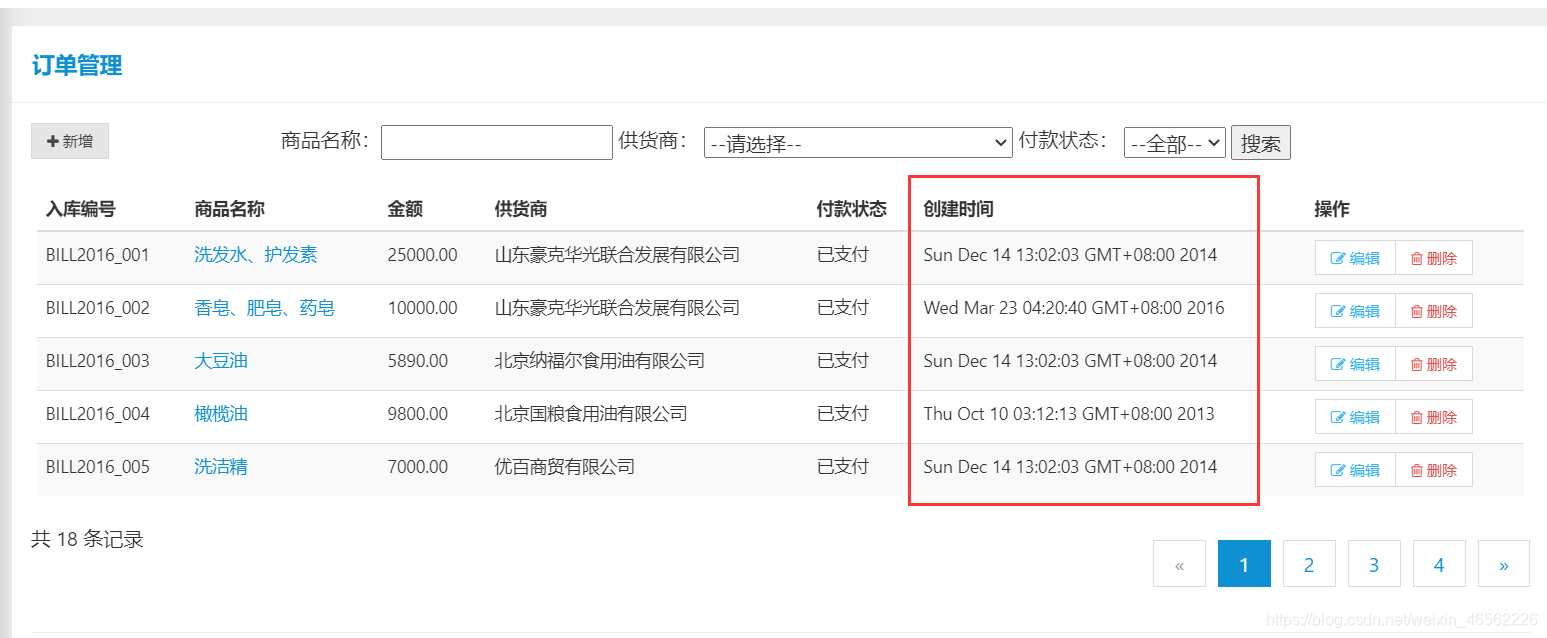Open the 大豆油 product link
The height and width of the screenshot is (638, 1547).
tap(221, 361)
